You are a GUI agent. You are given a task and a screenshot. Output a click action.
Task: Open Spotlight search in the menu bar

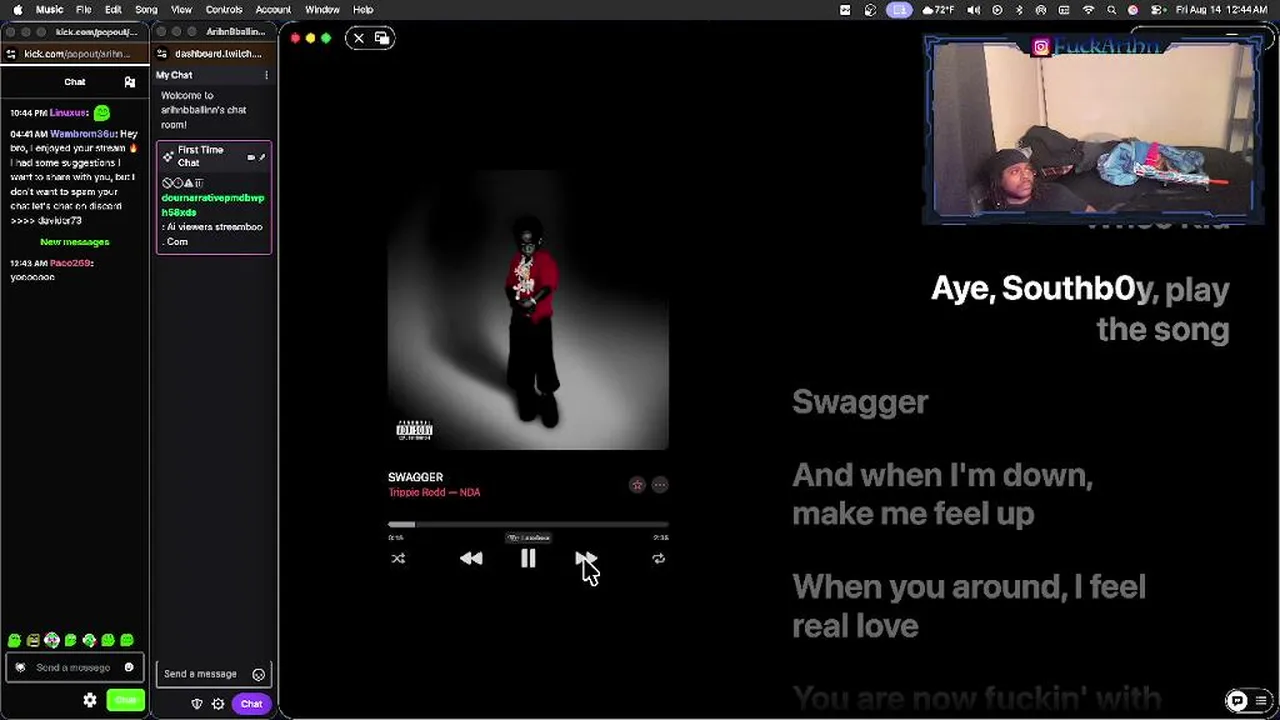[x=1112, y=10]
